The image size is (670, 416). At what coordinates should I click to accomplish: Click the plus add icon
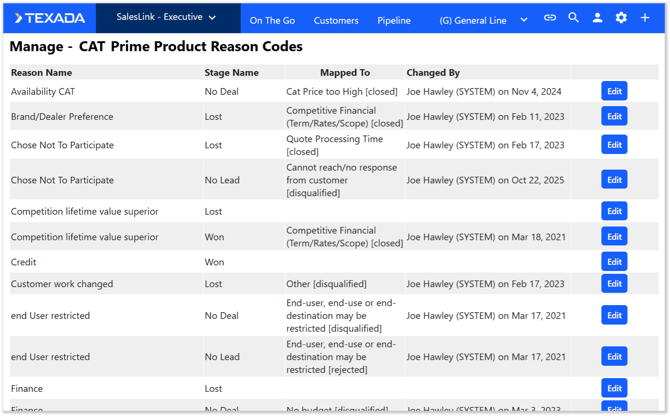645,18
